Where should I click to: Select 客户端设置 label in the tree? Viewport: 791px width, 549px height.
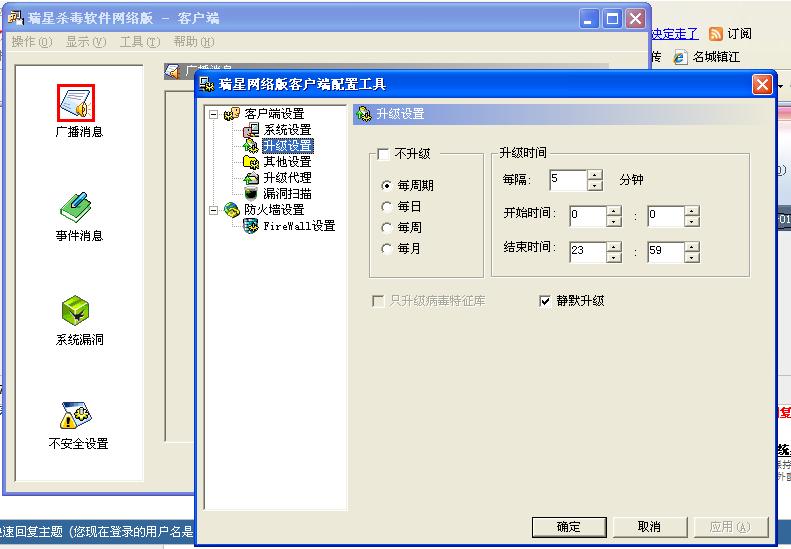pyautogui.click(x=274, y=114)
